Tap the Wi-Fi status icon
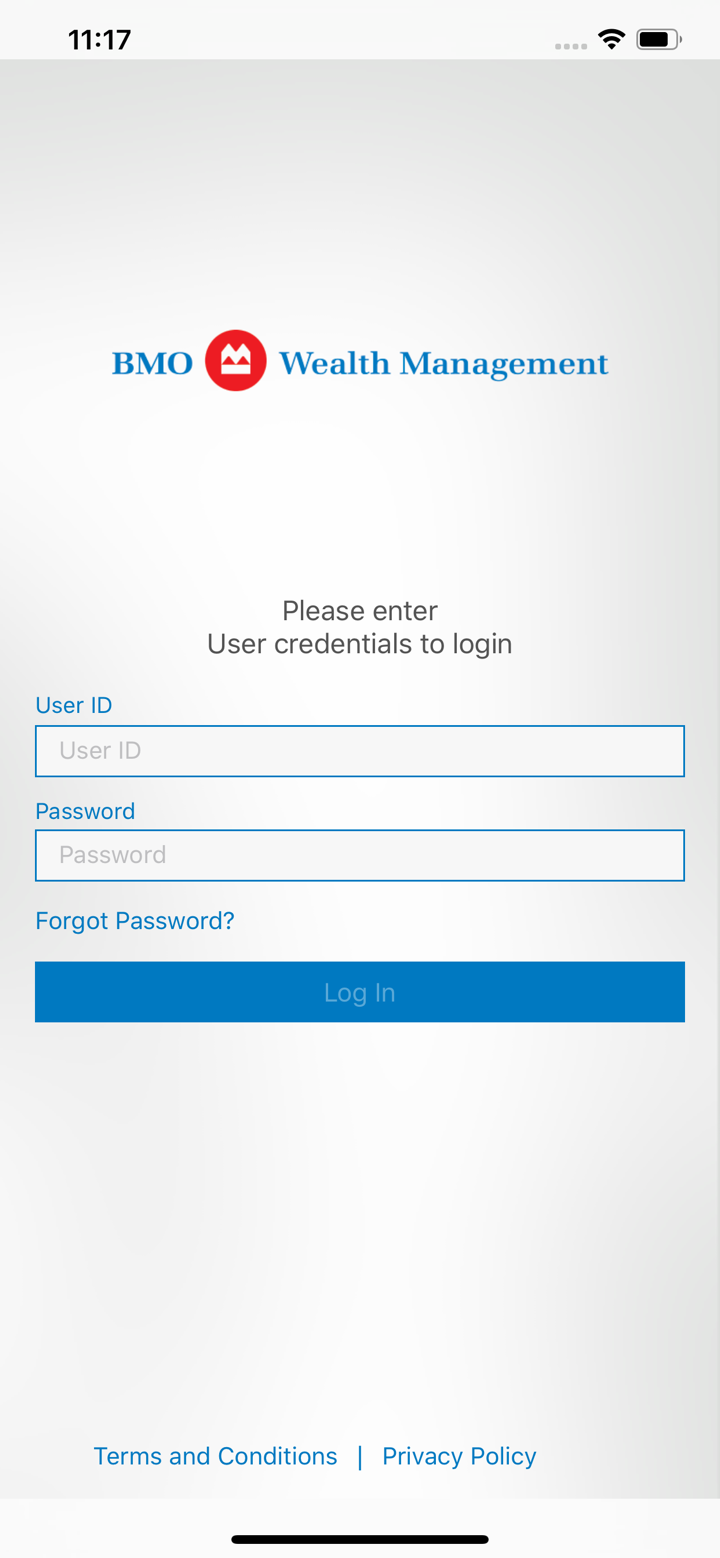 coord(611,40)
